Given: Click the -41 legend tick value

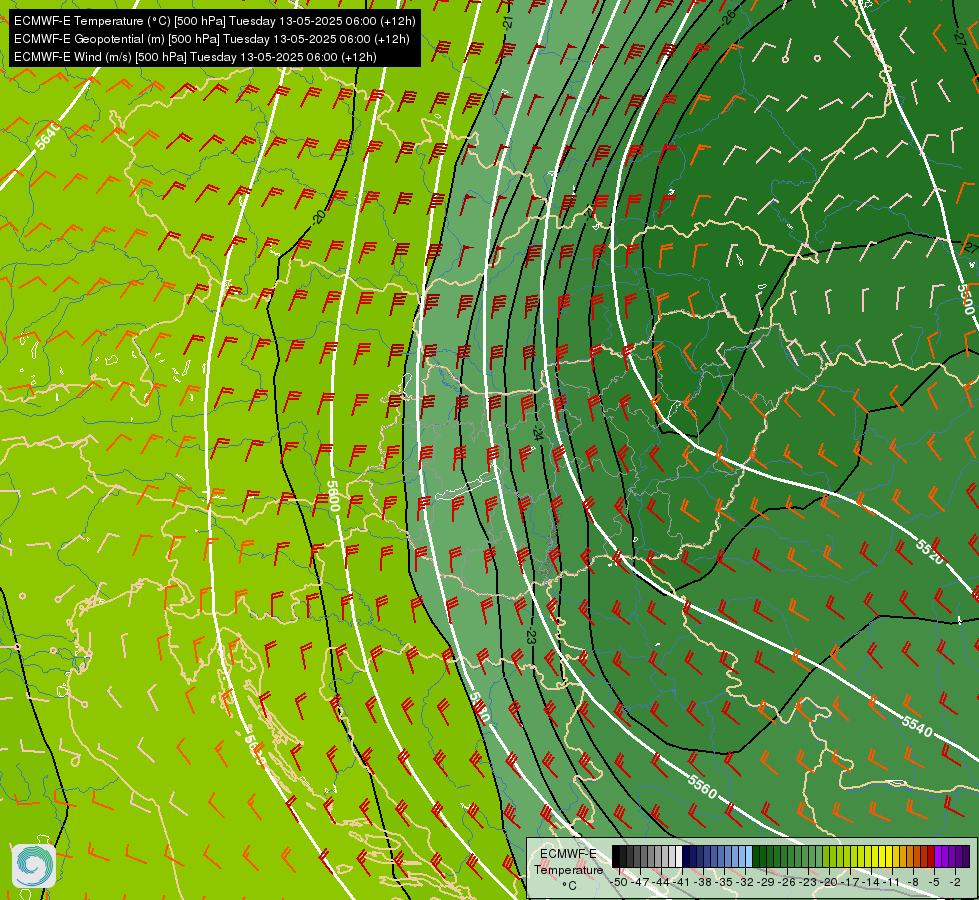Looking at the screenshot, I should click(682, 883).
